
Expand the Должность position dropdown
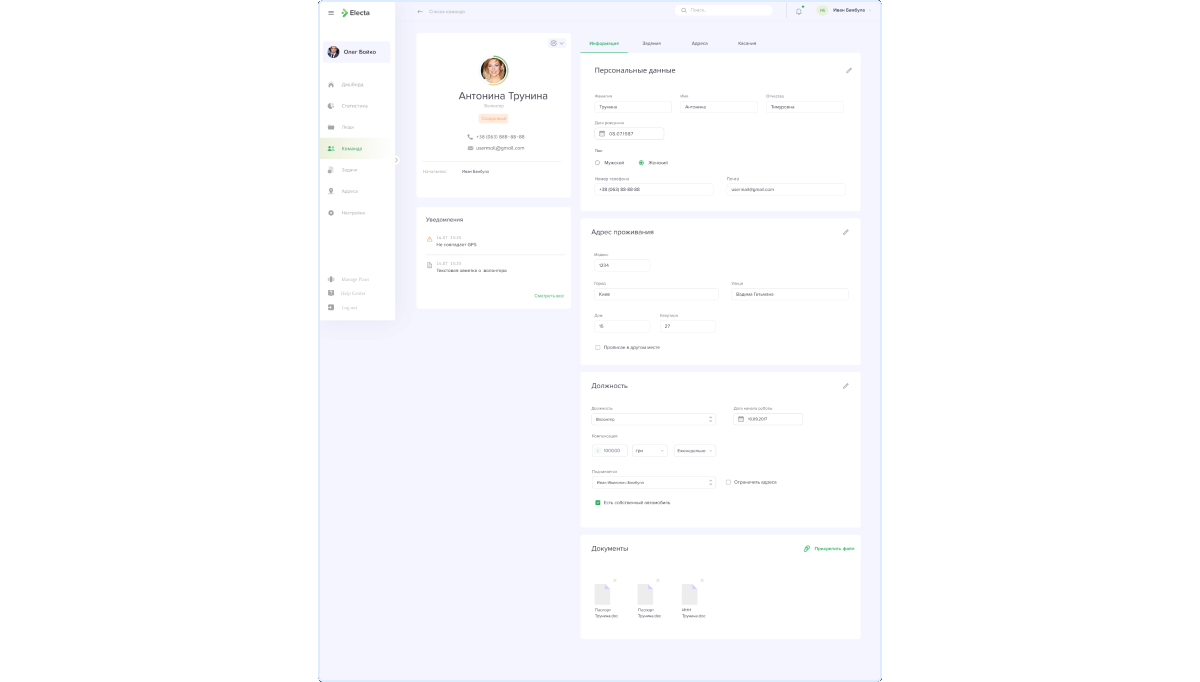pyautogui.click(x=653, y=419)
